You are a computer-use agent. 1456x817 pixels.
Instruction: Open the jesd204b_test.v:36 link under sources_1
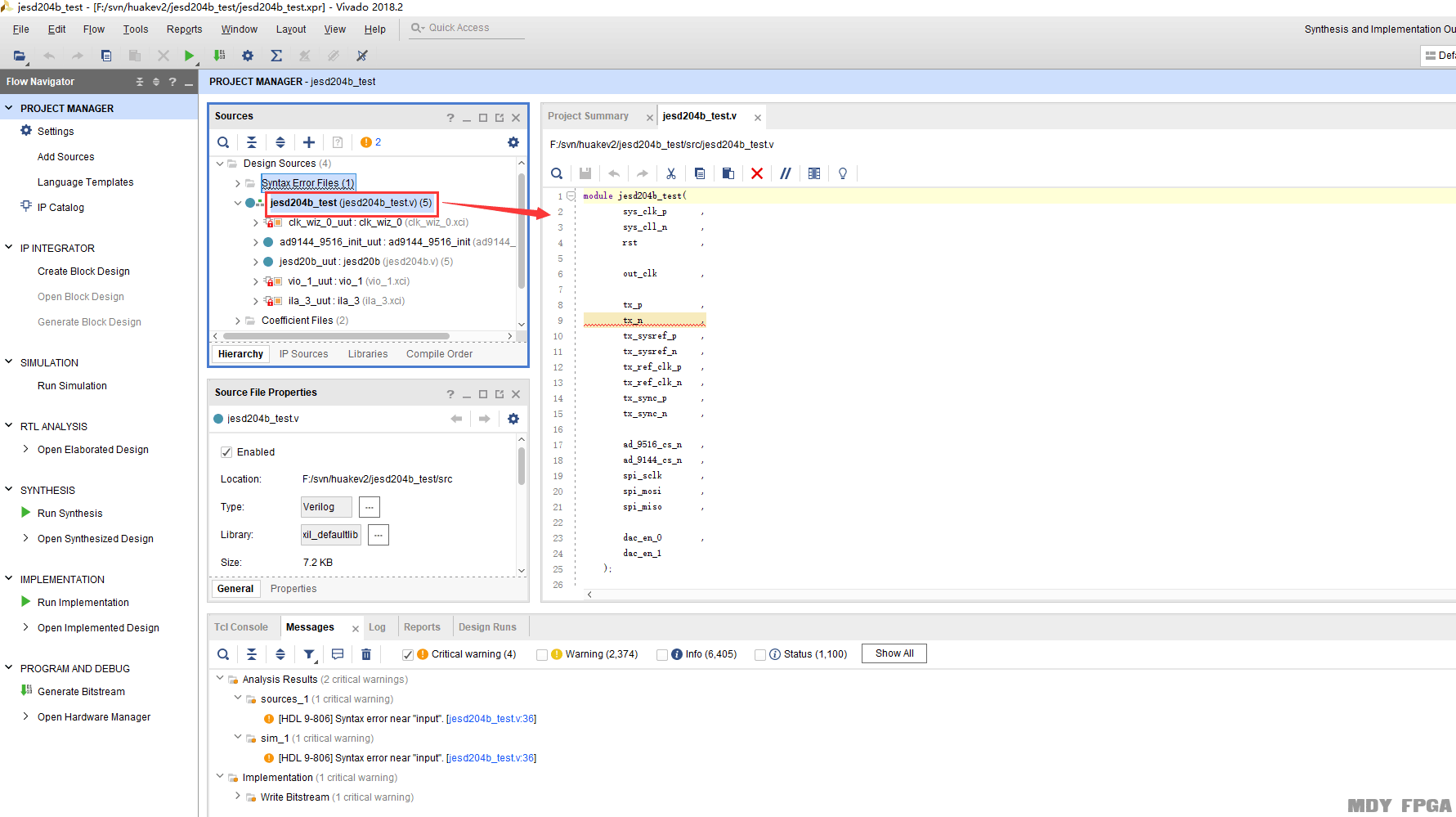491,719
